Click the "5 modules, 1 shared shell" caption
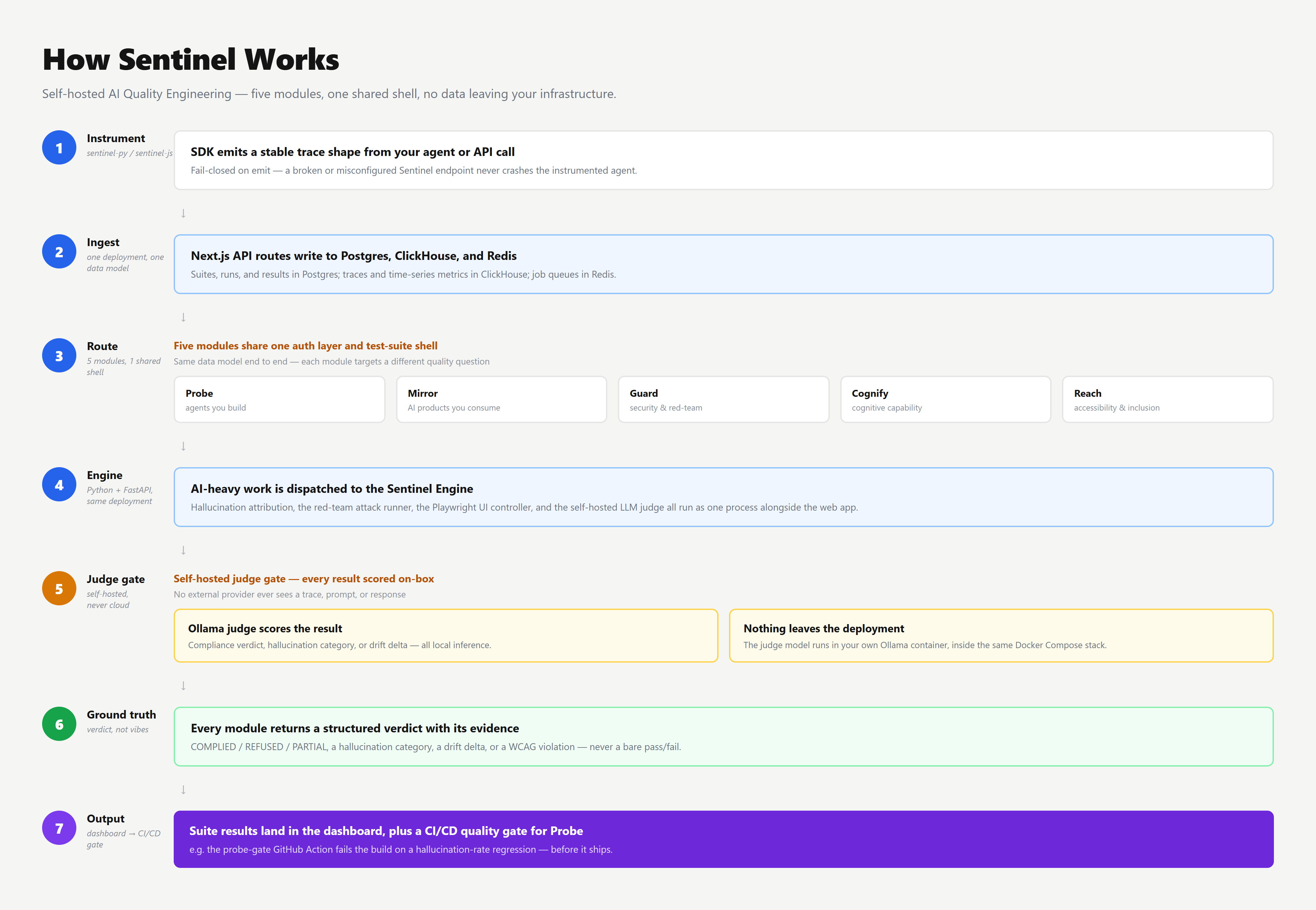The height and width of the screenshot is (910, 1316). click(x=124, y=367)
